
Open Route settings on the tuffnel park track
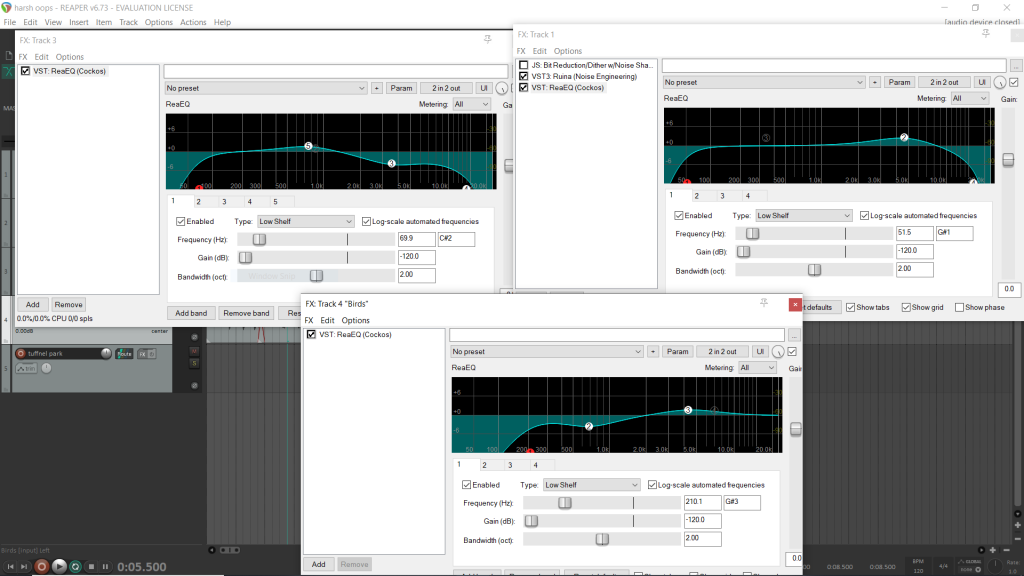click(124, 353)
